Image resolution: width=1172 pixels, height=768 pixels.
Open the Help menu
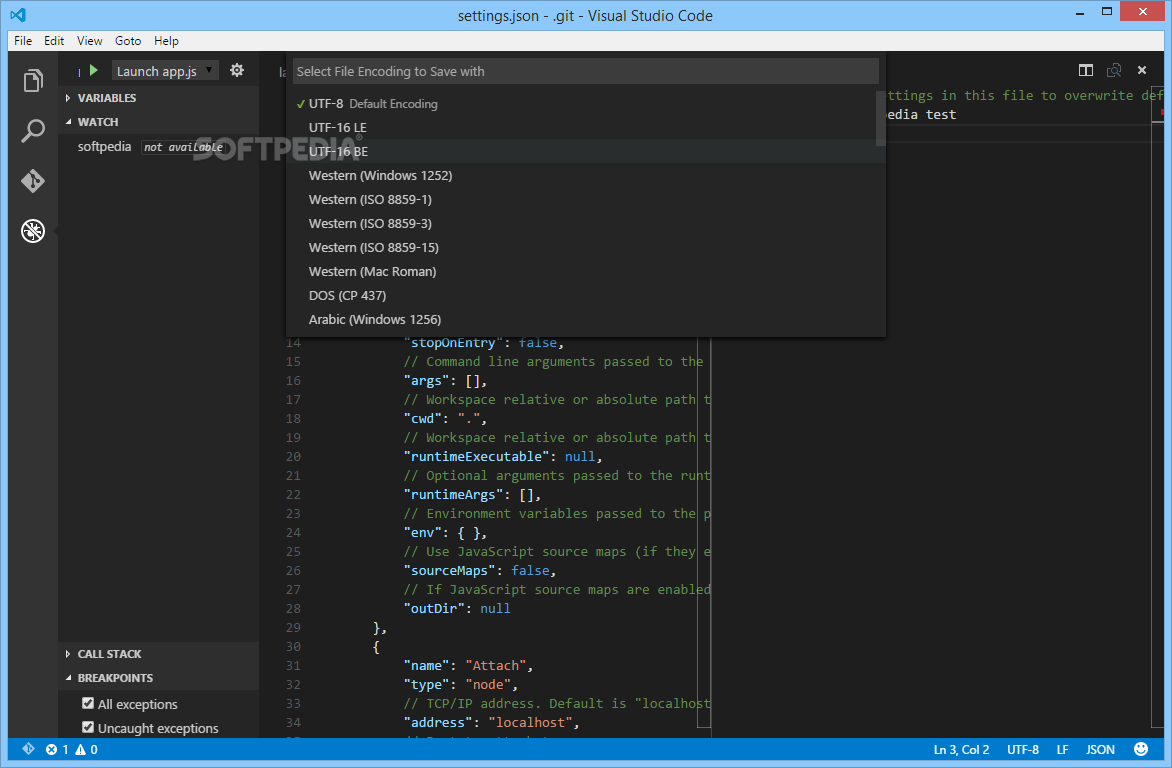pyautogui.click(x=166, y=40)
